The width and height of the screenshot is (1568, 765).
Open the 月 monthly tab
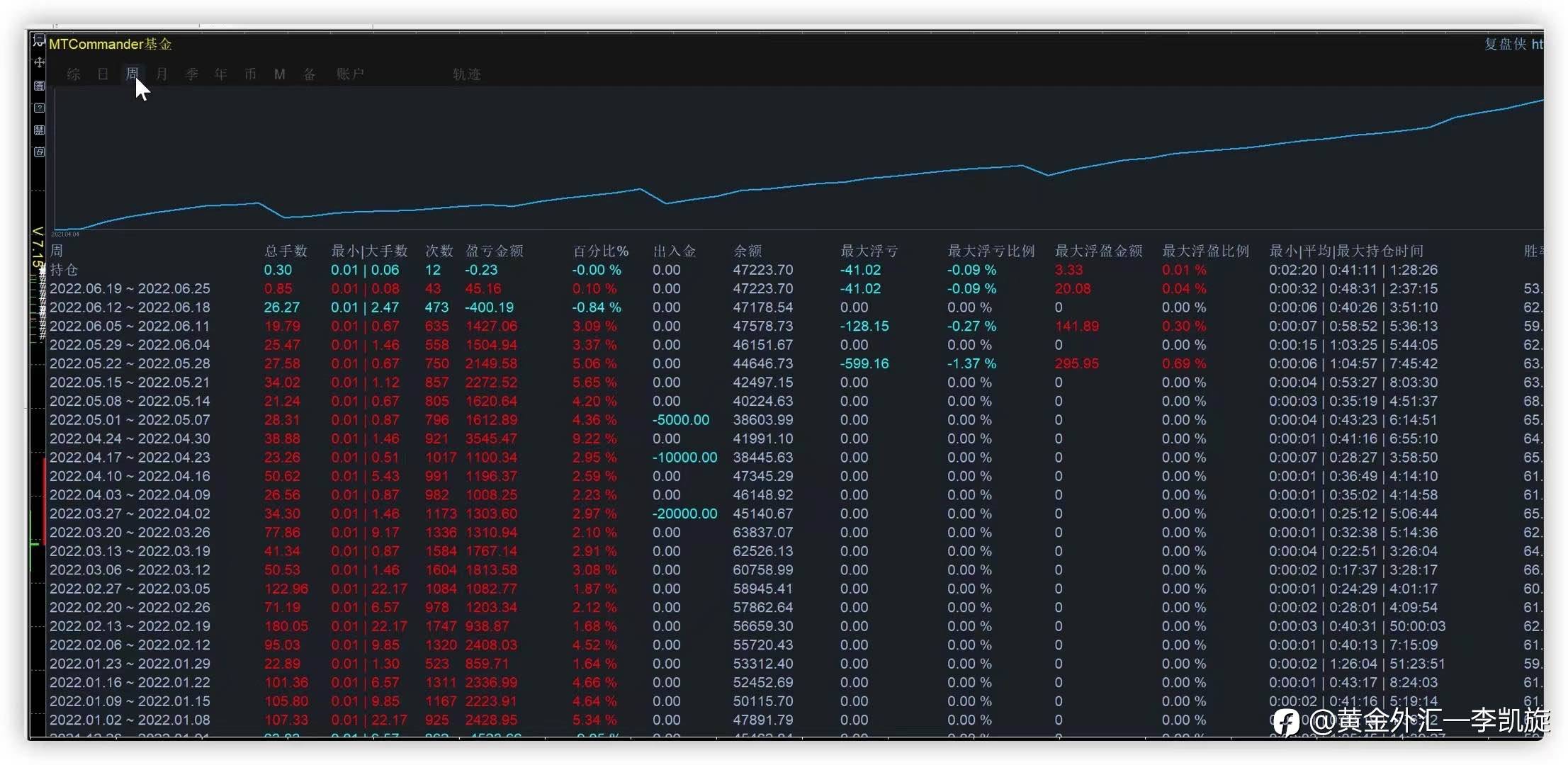pos(162,74)
